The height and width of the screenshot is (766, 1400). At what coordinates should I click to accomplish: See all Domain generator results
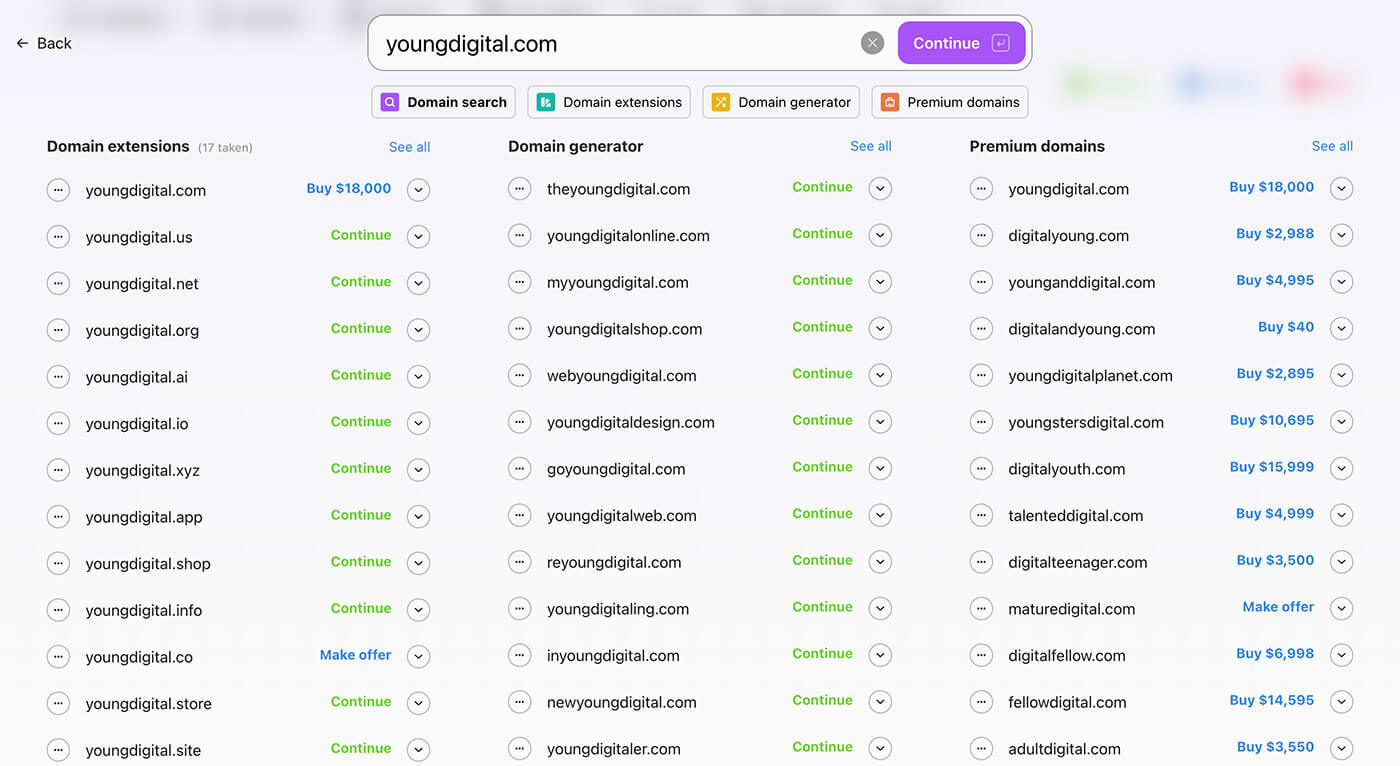coord(871,146)
